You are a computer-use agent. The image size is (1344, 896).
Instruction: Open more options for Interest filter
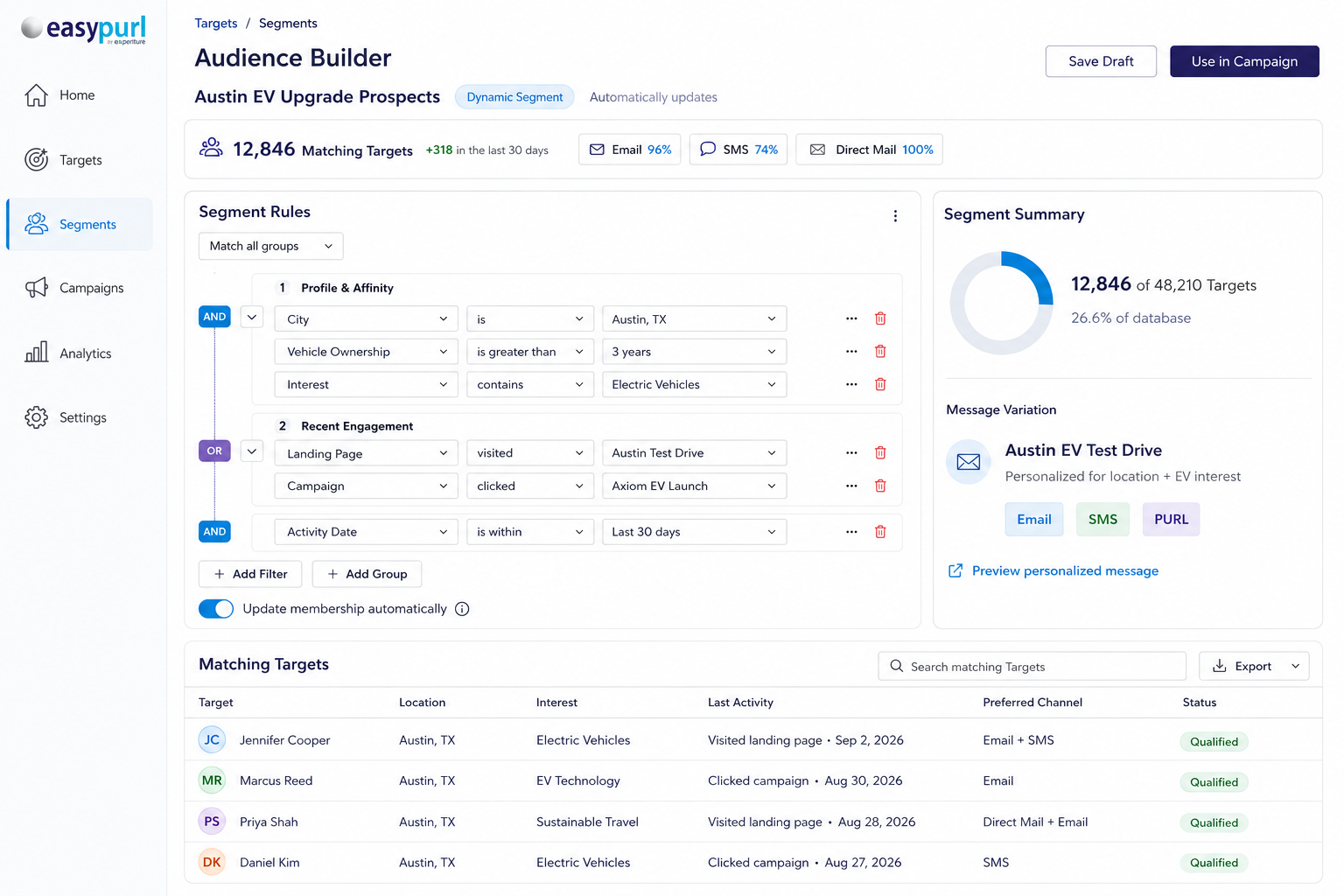pos(851,384)
